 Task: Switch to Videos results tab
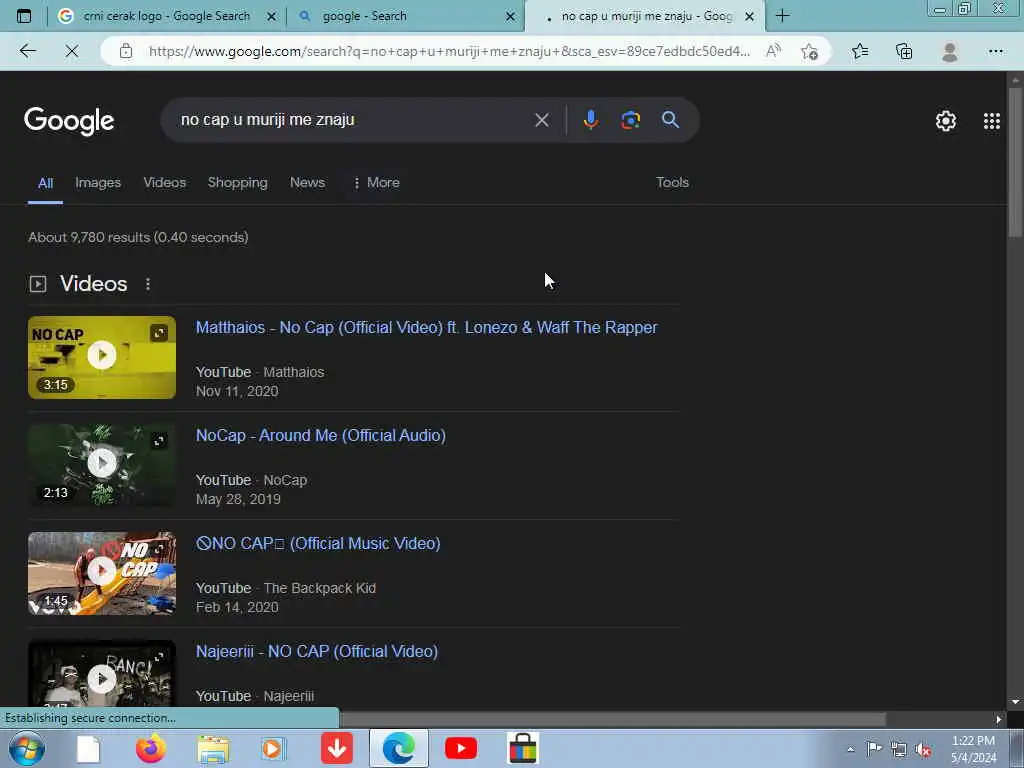[x=165, y=183]
